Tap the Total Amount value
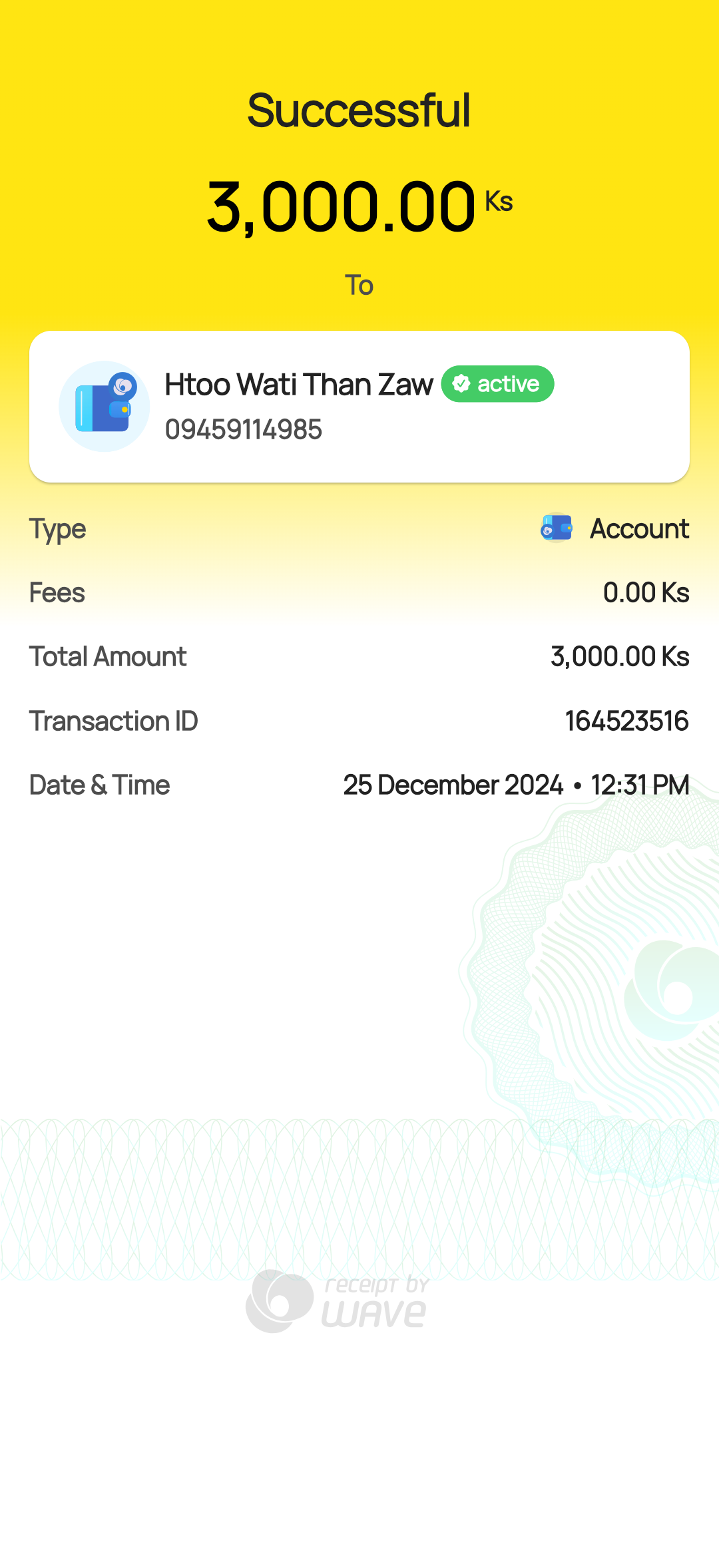 click(620, 657)
